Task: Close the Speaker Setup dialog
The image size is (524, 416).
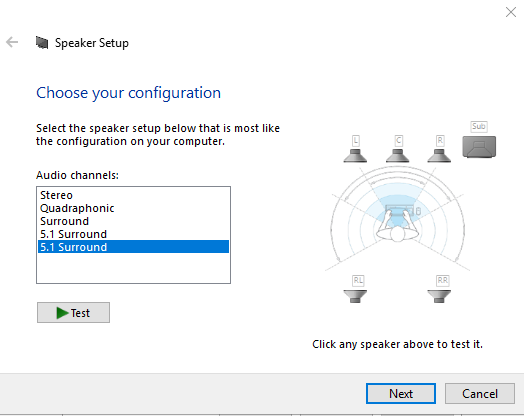Action: click(x=511, y=12)
